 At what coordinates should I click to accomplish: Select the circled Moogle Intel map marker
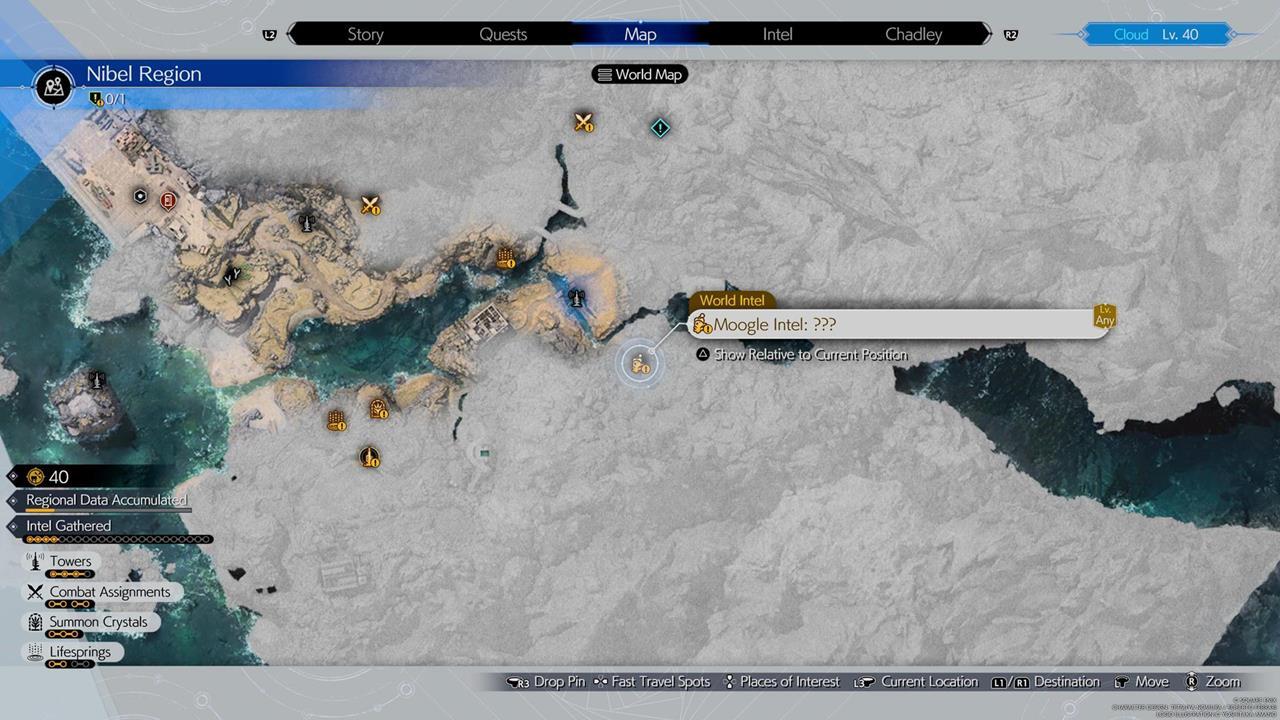[637, 364]
